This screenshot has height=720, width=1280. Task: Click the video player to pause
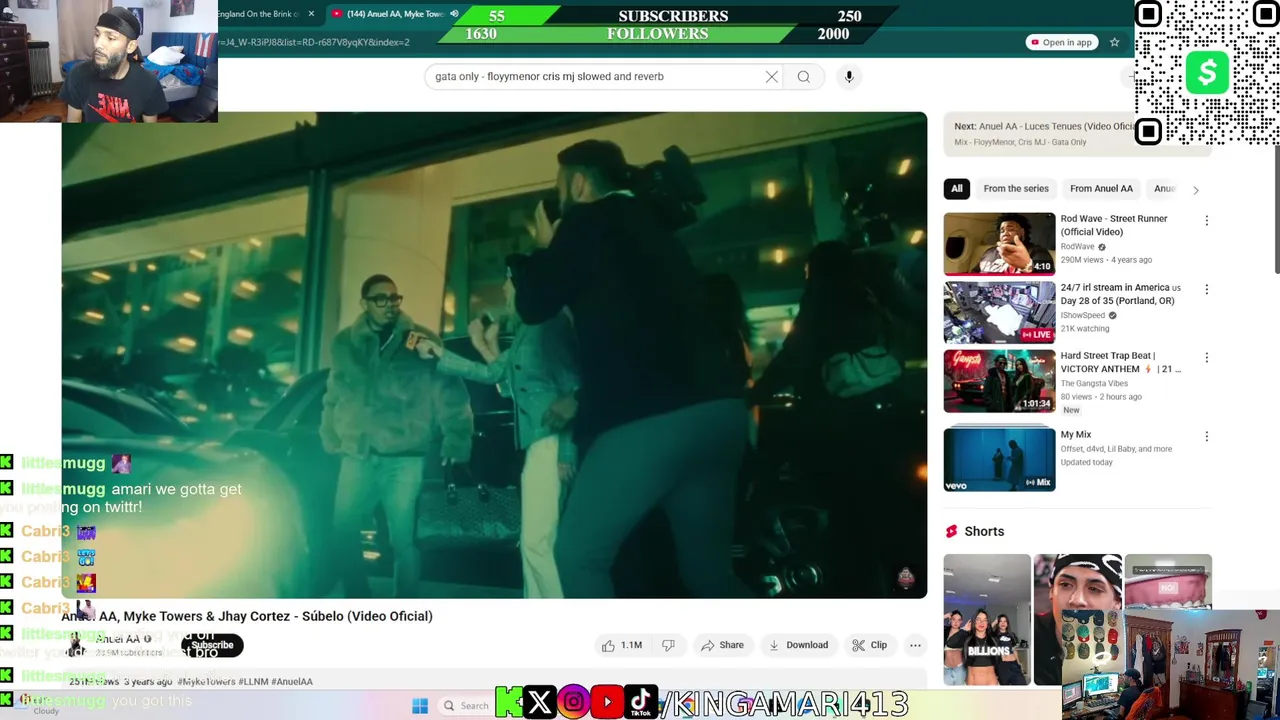click(494, 355)
